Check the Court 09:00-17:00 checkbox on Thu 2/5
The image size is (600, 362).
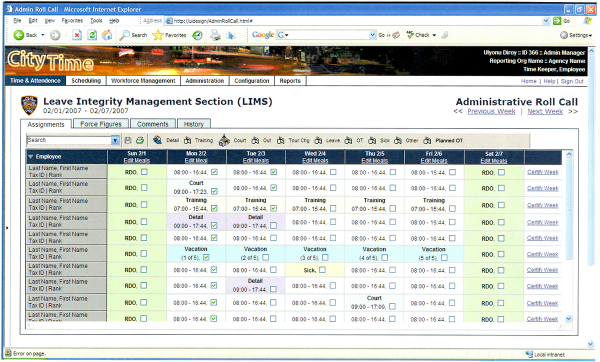[392, 307]
